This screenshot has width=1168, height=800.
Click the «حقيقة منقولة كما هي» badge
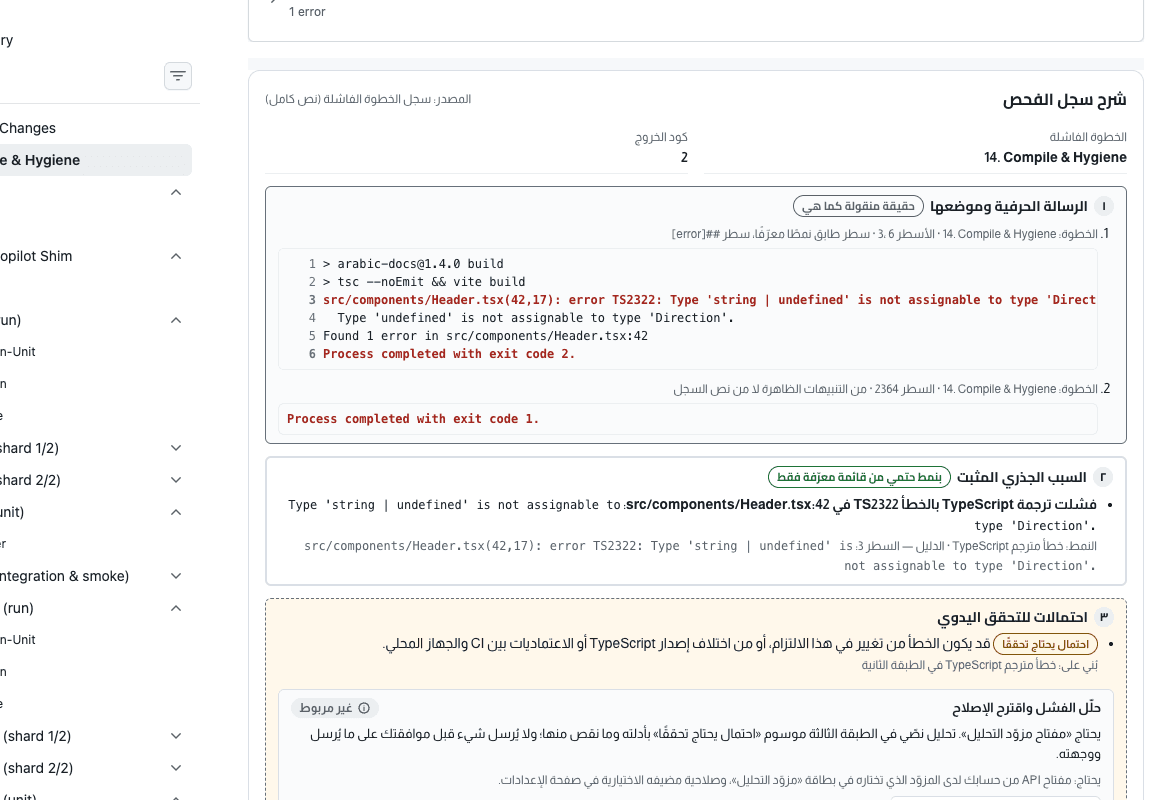858,206
